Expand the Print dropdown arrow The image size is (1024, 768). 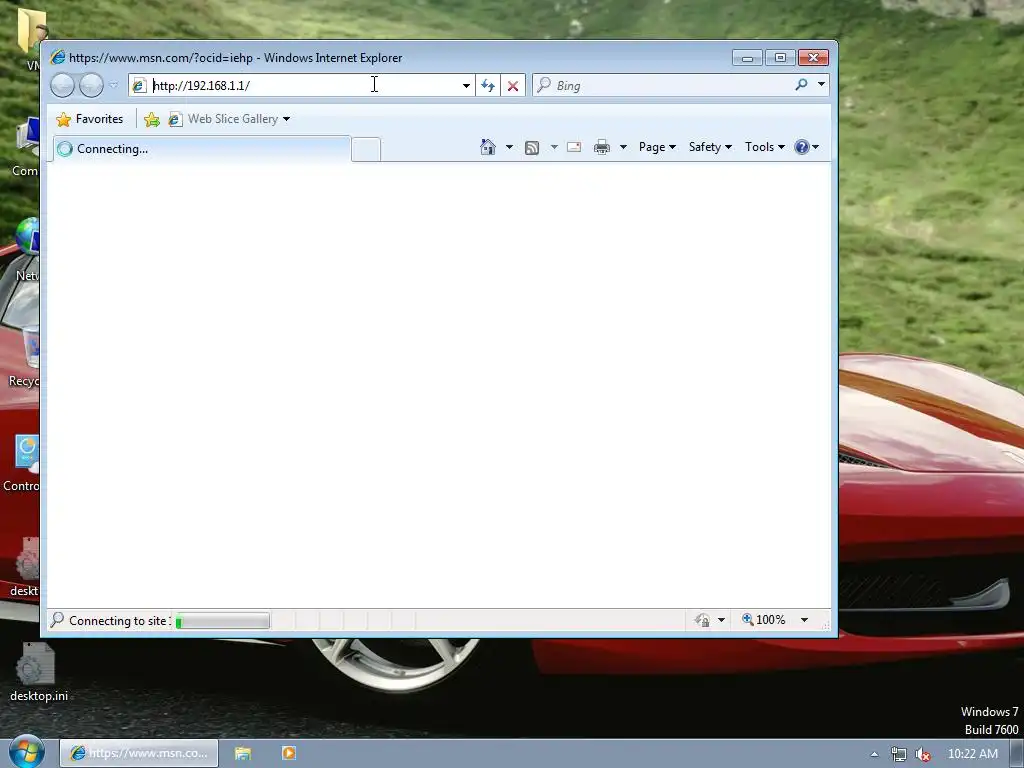623,147
